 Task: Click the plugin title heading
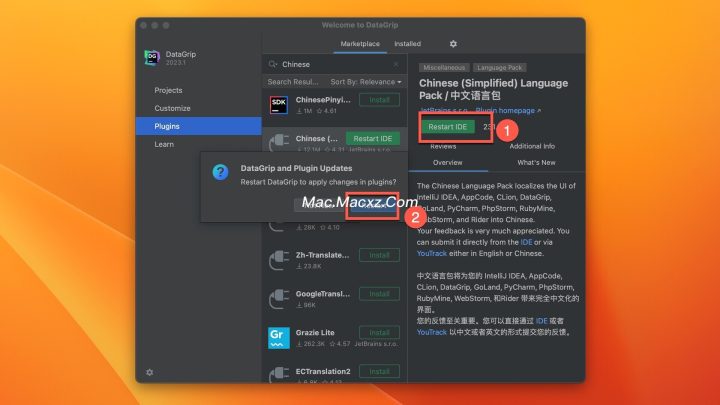[x=493, y=89]
